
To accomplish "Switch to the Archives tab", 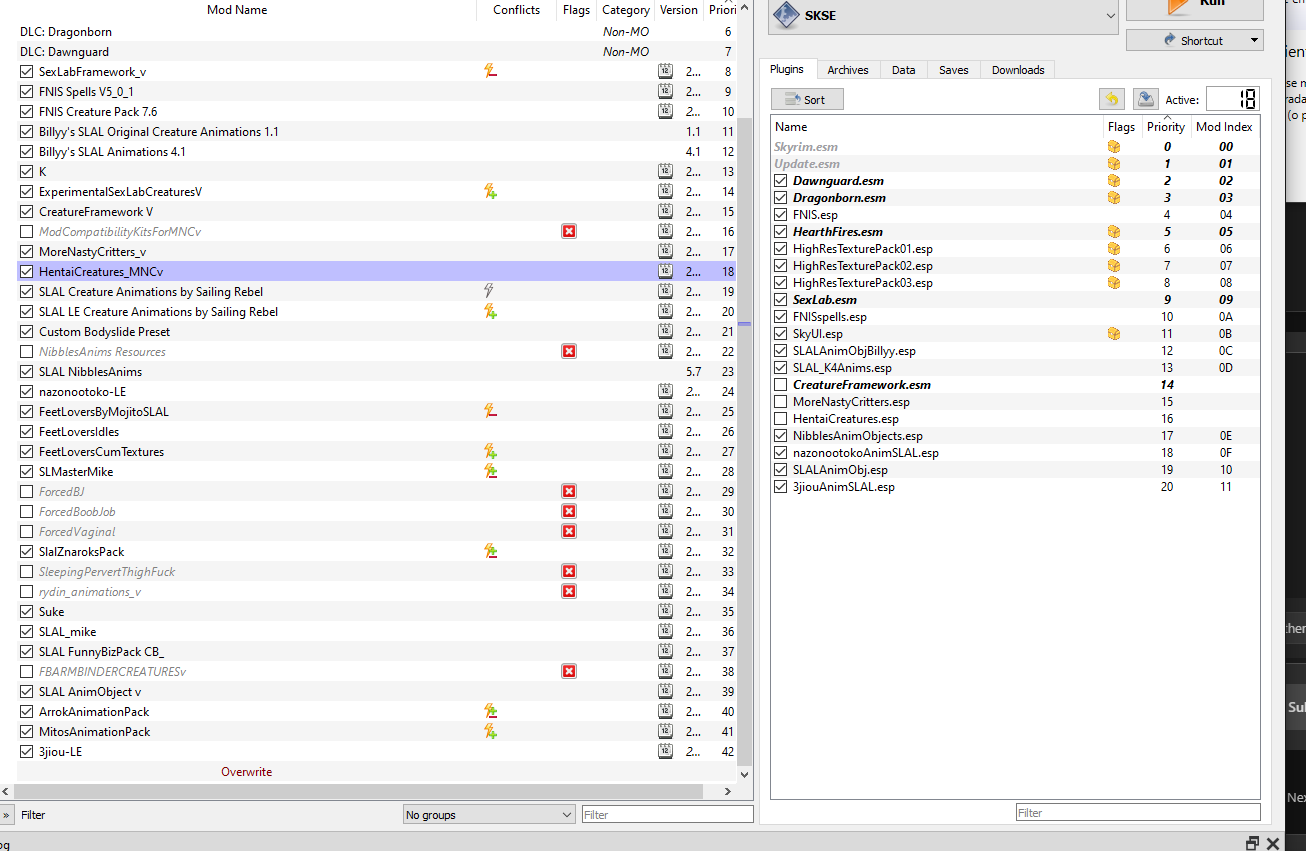I will [x=848, y=70].
